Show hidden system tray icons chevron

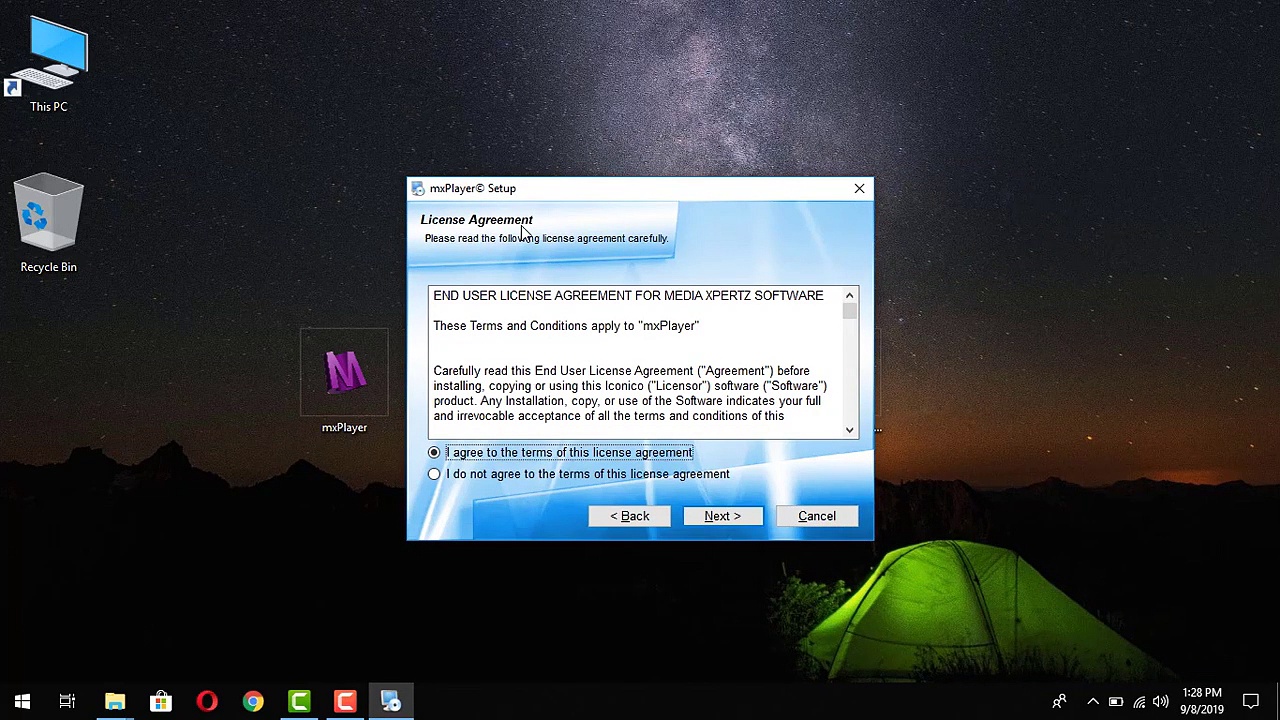point(1093,702)
